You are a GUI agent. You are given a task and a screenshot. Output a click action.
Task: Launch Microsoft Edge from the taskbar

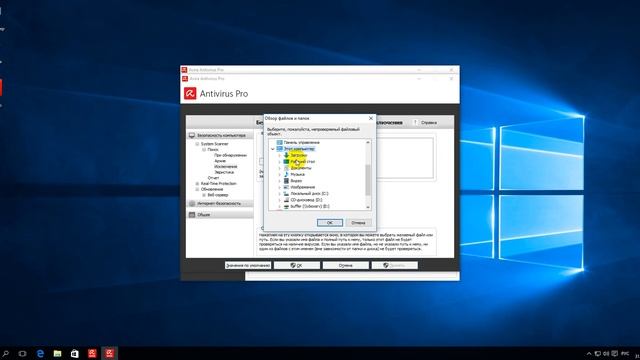click(x=40, y=353)
